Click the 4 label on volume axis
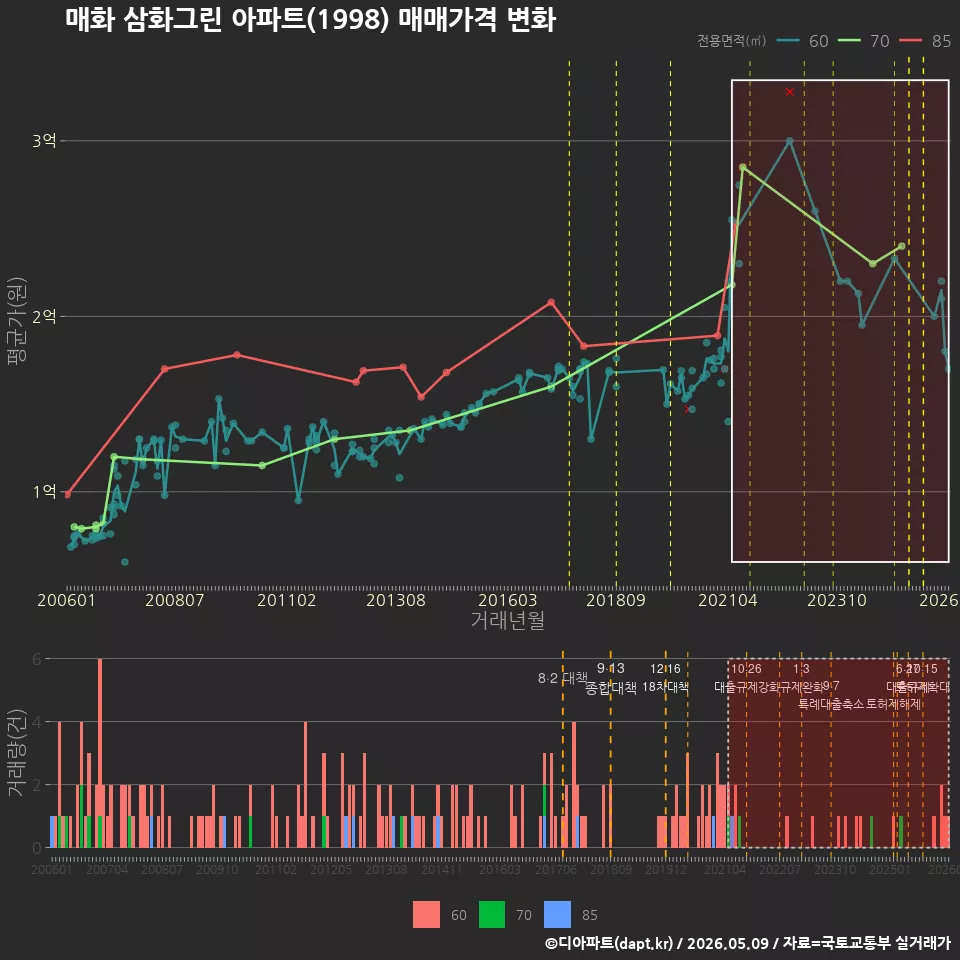The width and height of the screenshot is (960, 960). 37,722
